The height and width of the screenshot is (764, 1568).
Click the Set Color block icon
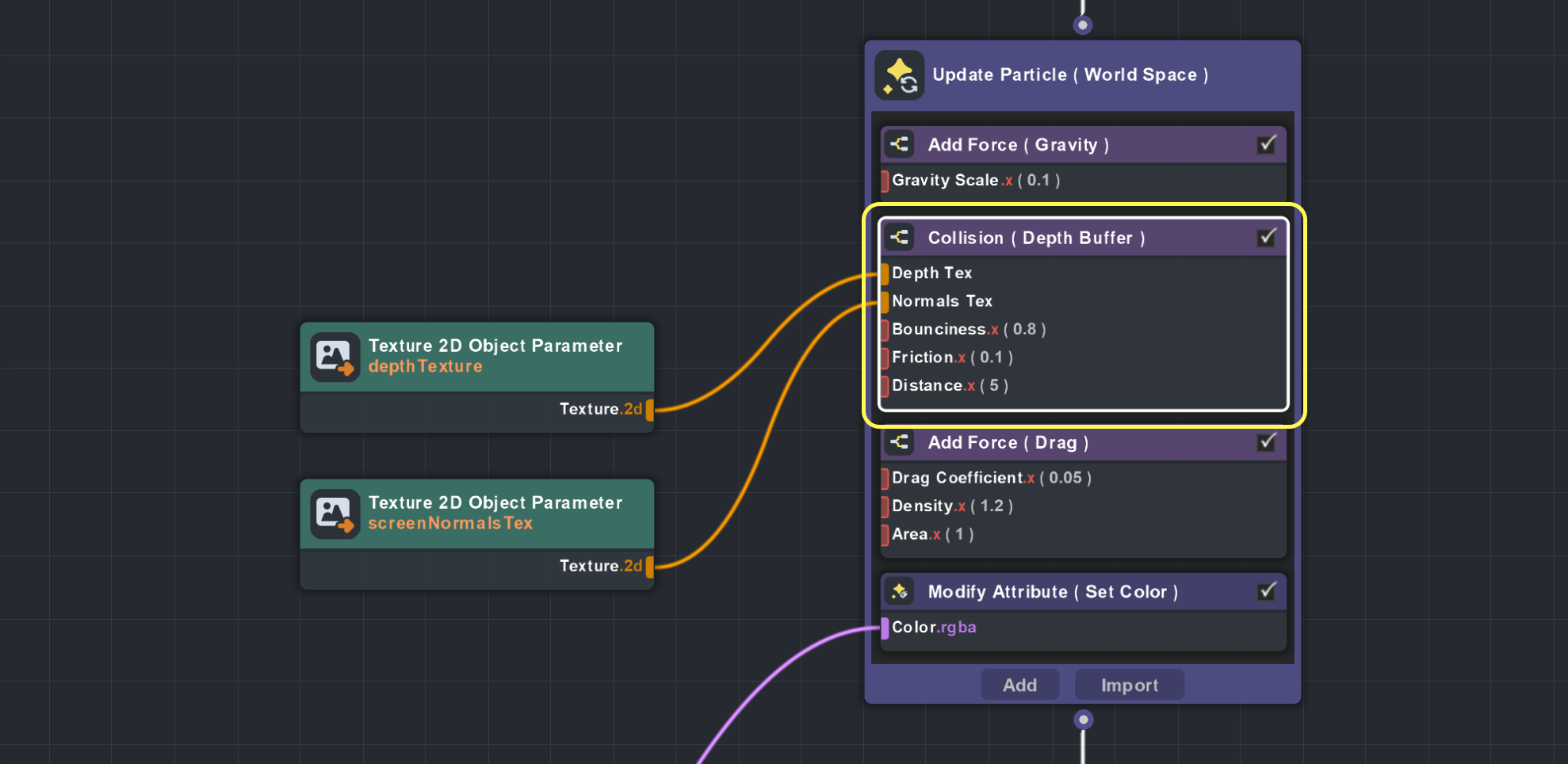click(900, 592)
